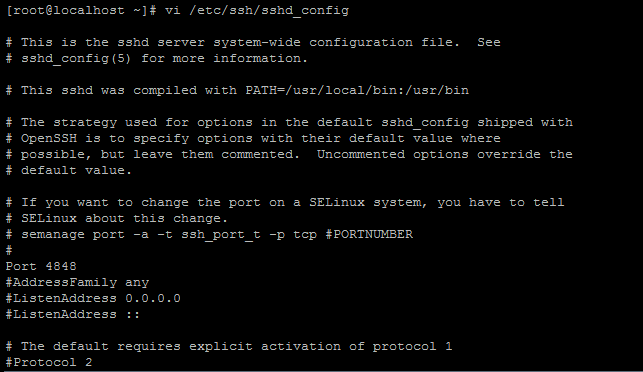
Task: Click 'sshd_config(5)' in the second comment
Action: tap(76, 59)
